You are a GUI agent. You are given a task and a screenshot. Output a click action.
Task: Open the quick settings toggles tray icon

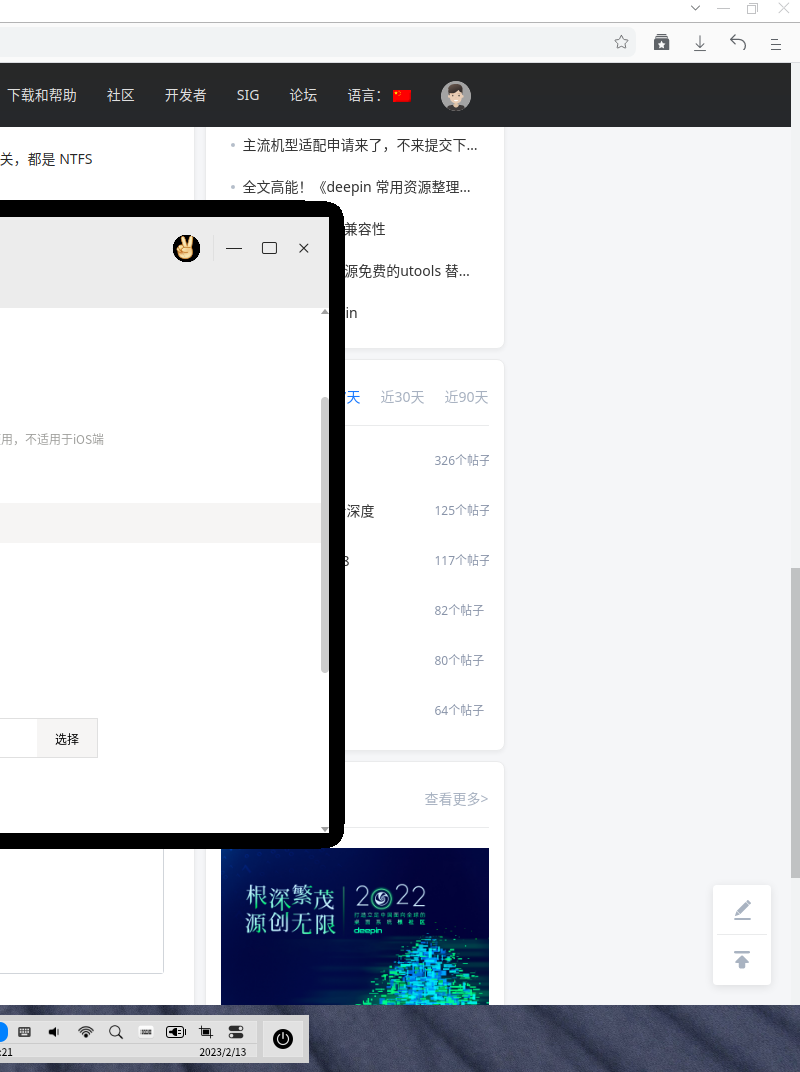pyautogui.click(x=236, y=1032)
